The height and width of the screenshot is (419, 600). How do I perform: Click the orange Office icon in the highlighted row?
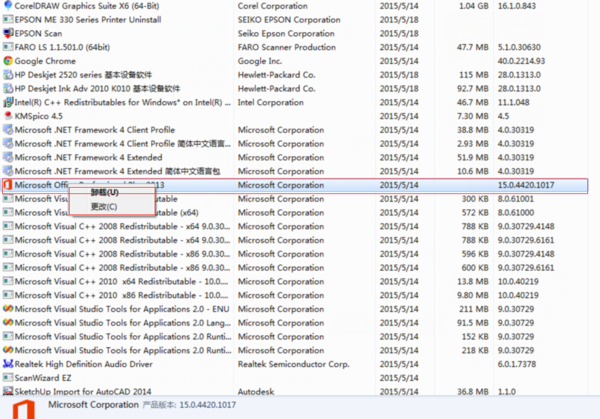point(8,185)
